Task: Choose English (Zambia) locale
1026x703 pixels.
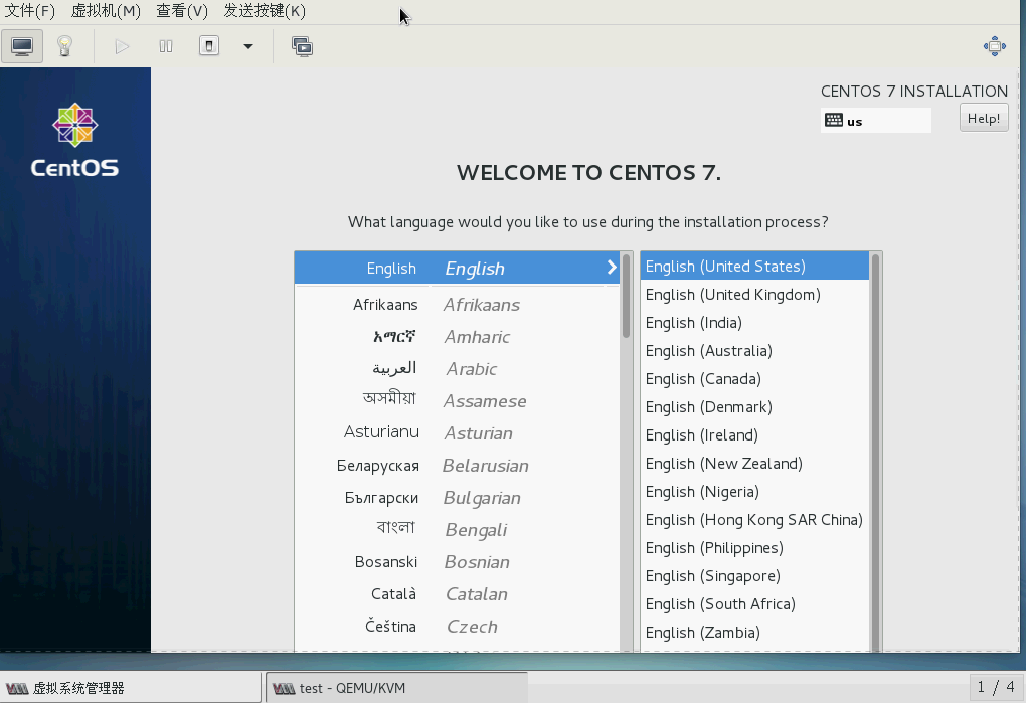Action: point(755,632)
